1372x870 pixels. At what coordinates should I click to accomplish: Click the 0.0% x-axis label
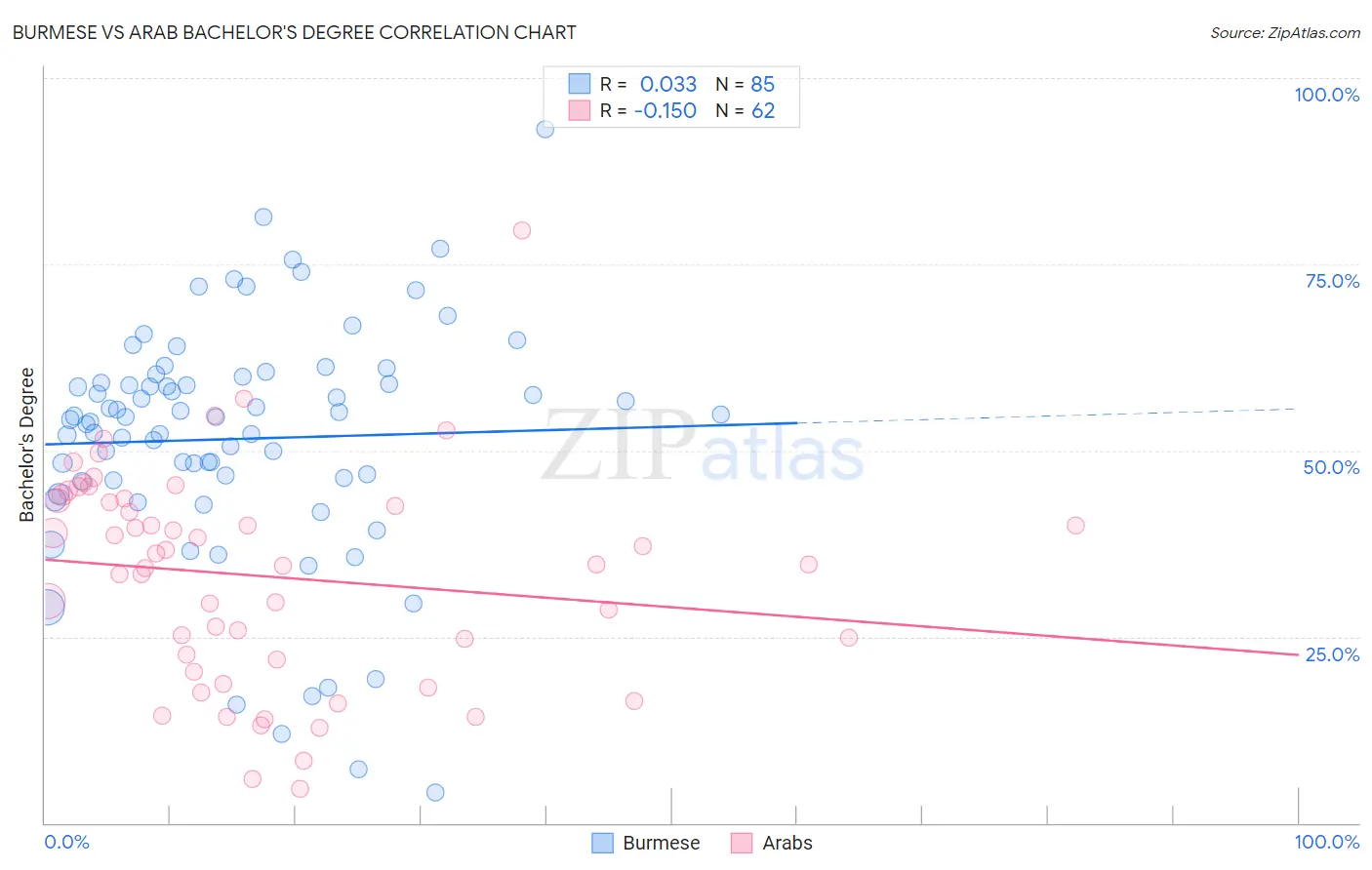(66, 842)
